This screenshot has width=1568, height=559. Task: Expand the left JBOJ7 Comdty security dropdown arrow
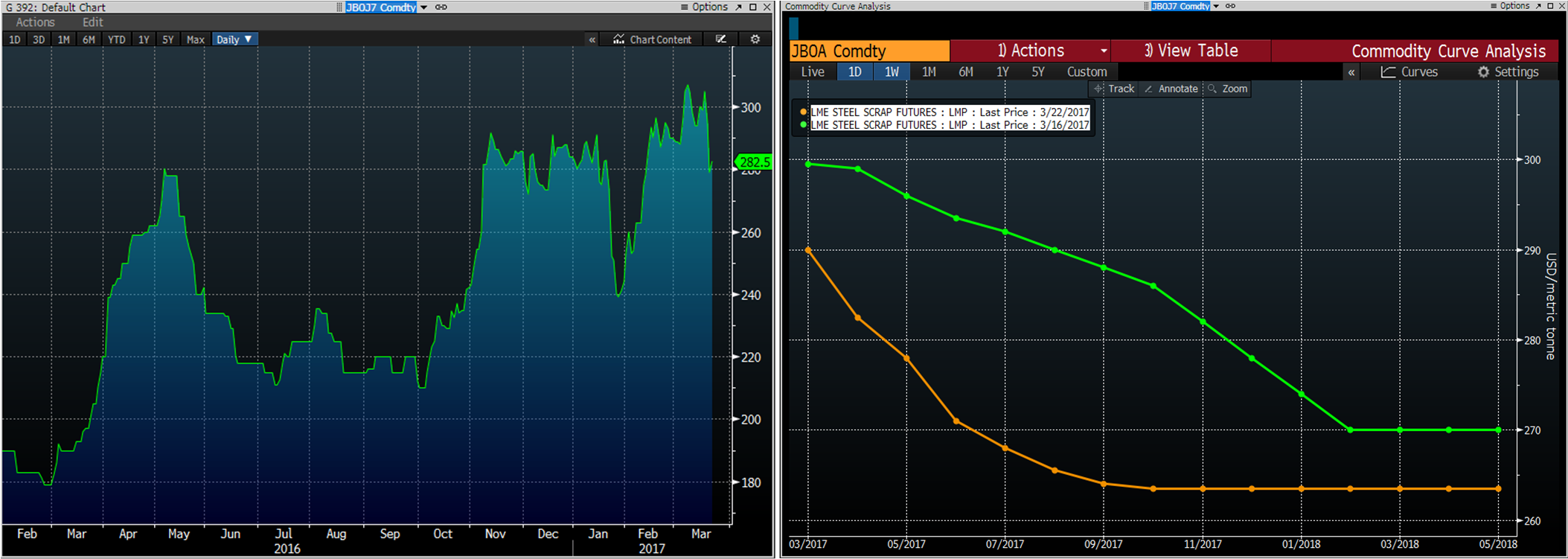click(x=424, y=7)
